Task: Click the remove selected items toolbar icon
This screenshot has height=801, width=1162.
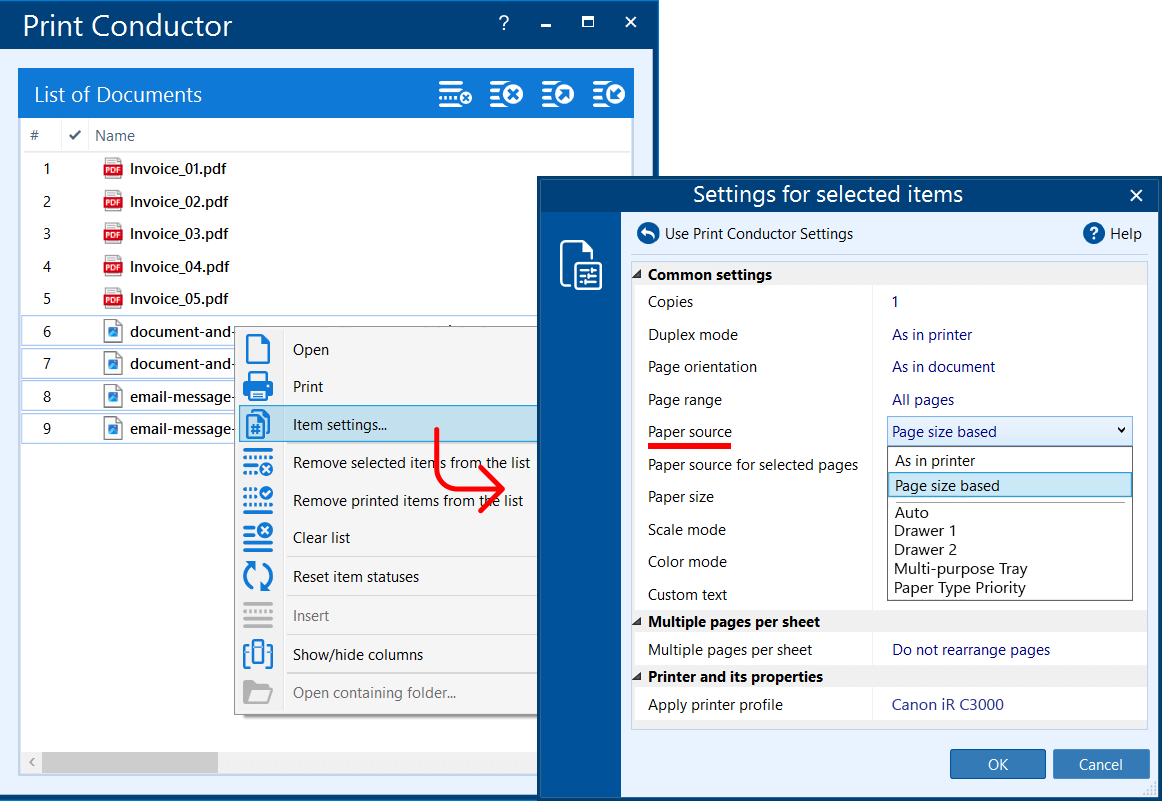Action: point(455,95)
